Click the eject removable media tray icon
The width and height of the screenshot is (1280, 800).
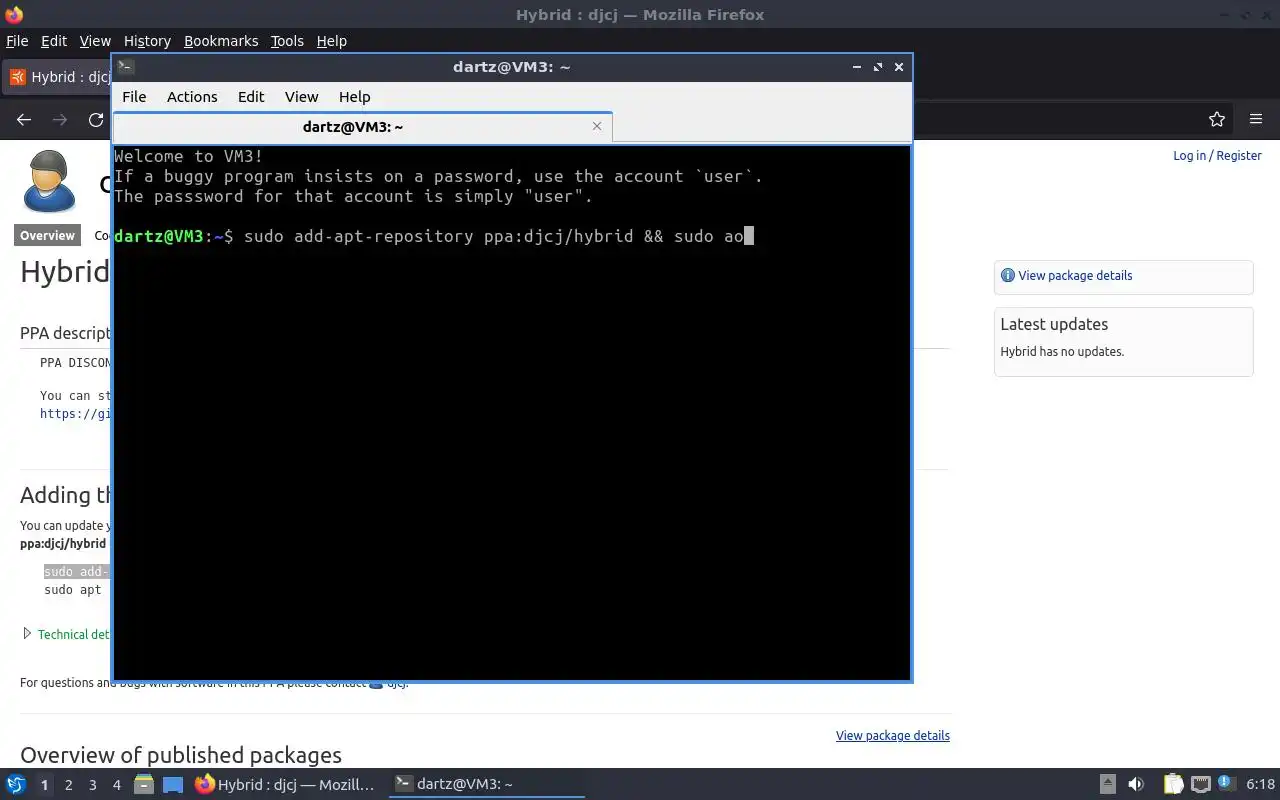(1108, 784)
